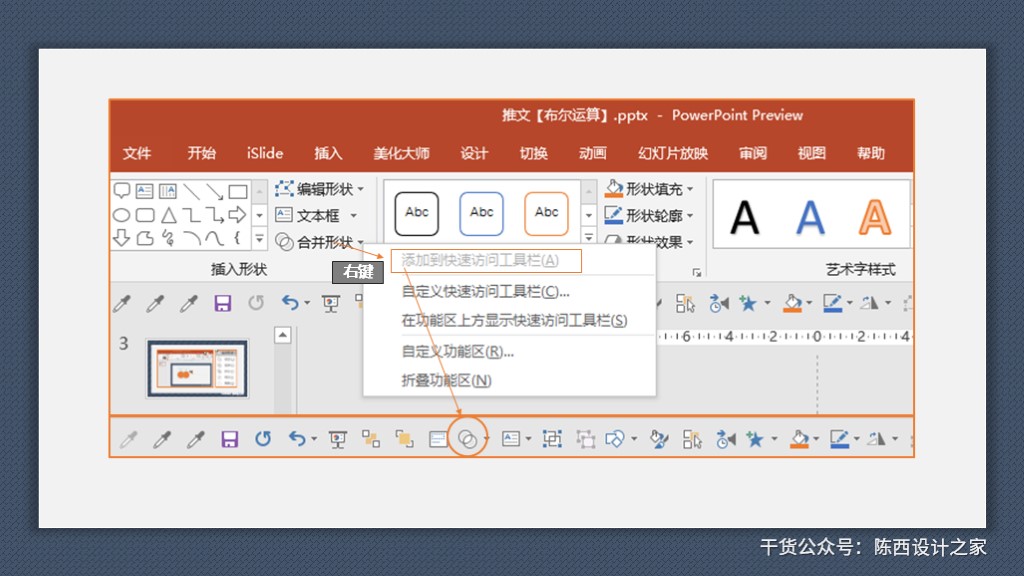Click Add Animation star in upper toolbar
1024x576 pixels.
point(748,303)
